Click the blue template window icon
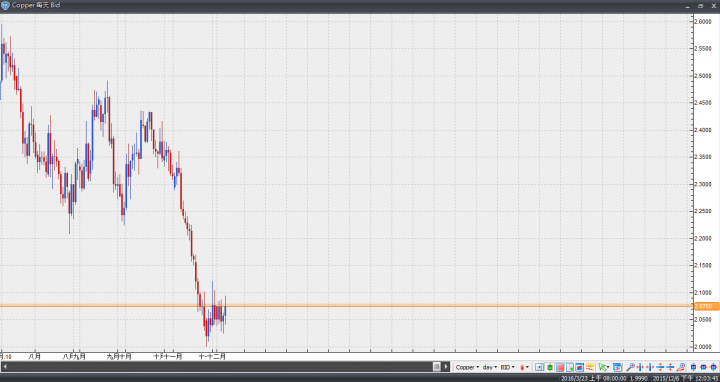Screen dimensions: 720x382 pos(617,367)
